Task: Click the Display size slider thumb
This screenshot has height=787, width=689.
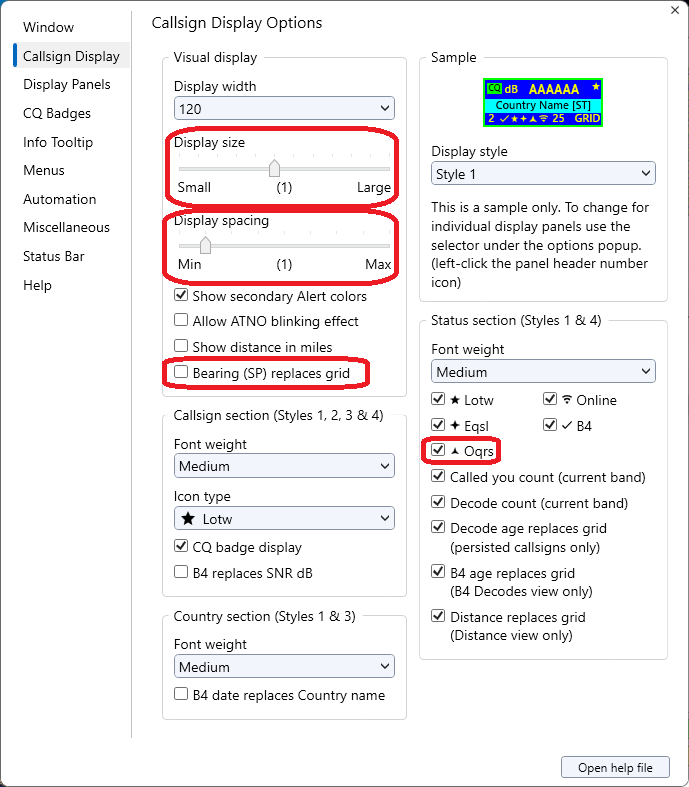Action: click(274, 169)
